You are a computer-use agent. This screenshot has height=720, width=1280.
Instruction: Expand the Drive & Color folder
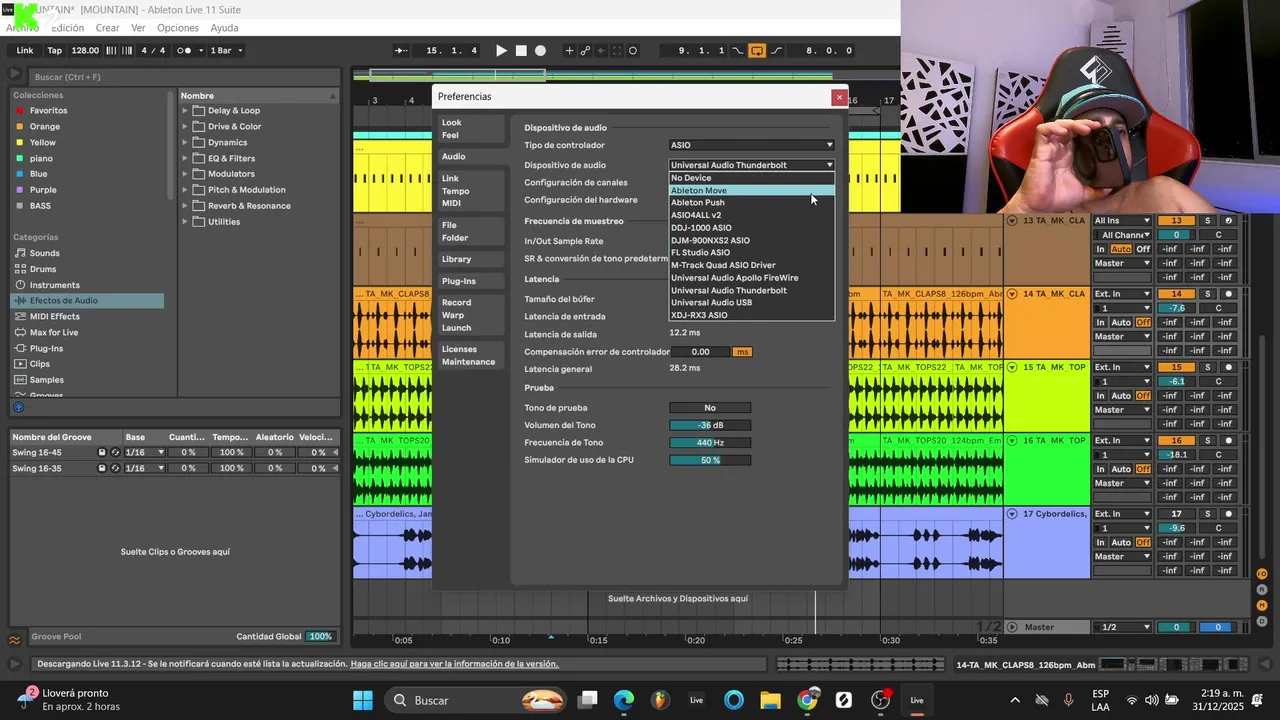point(186,127)
